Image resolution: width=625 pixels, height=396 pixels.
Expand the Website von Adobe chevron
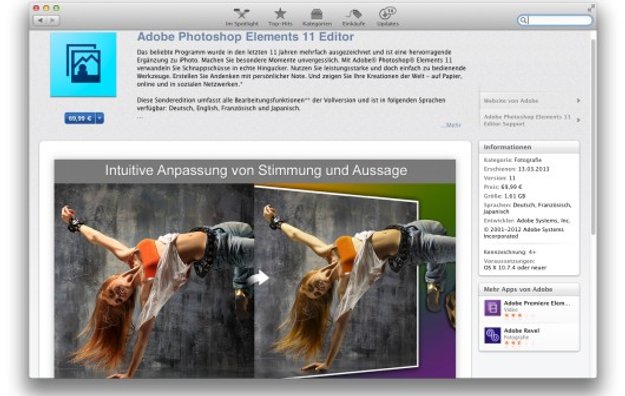(578, 100)
